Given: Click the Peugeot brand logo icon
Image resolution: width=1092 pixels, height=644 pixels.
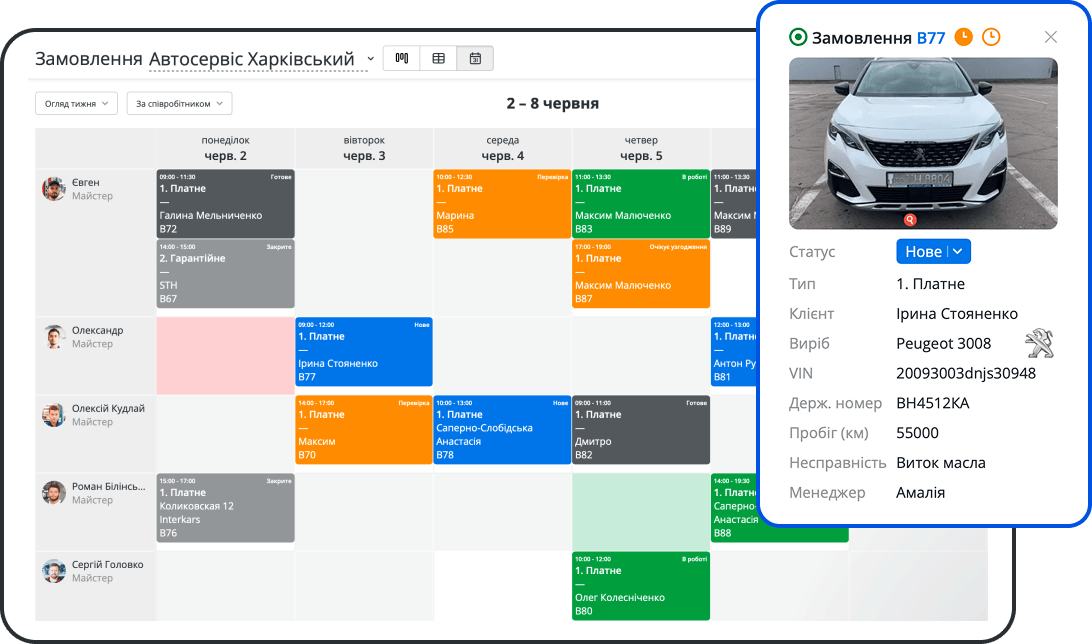Looking at the screenshot, I should pos(1040,344).
